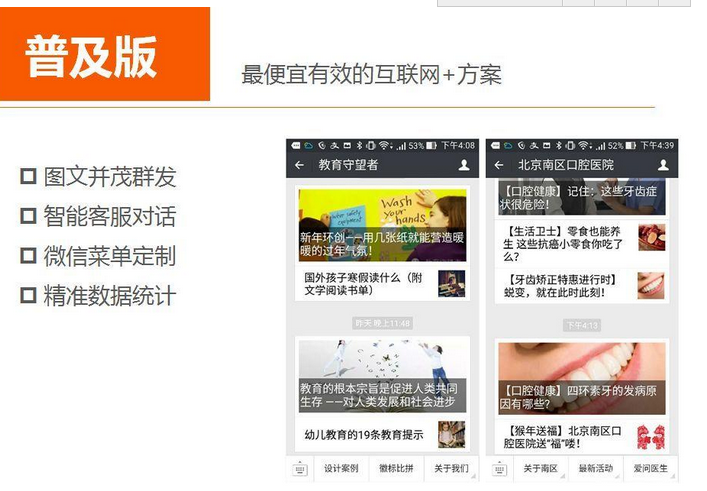Viewport: 707px width, 491px height.
Task: Open the 关于南区 menu item
Action: tap(540, 469)
